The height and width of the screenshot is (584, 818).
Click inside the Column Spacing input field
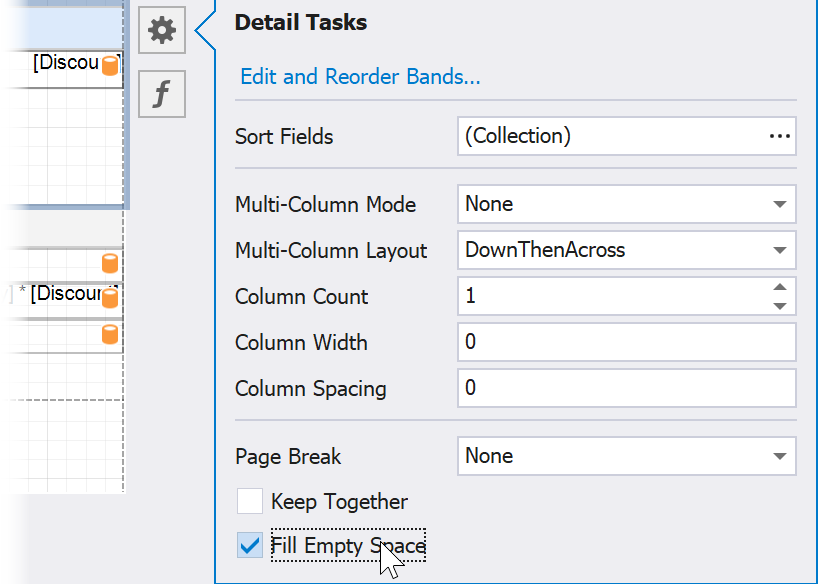click(600, 388)
